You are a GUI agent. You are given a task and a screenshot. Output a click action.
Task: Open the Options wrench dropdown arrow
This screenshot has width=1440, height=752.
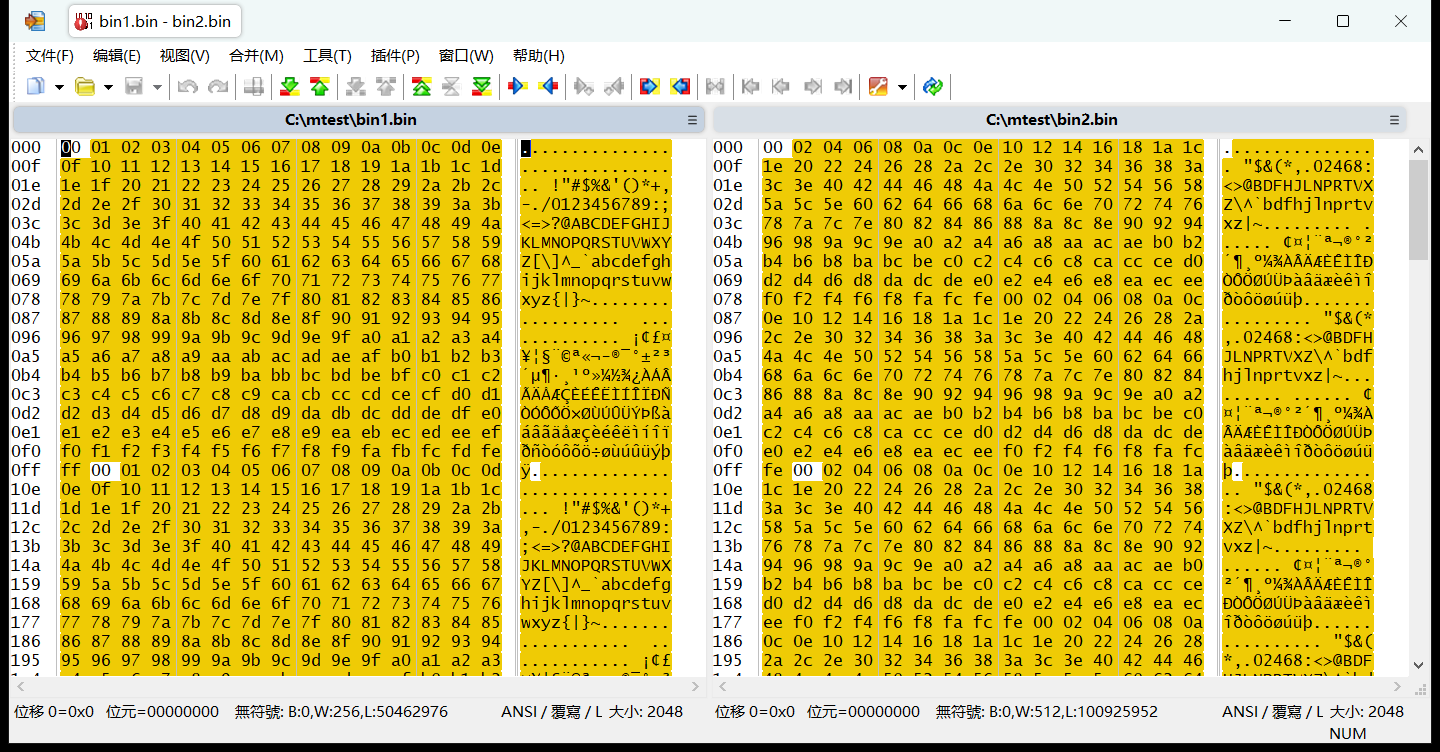pos(902,87)
